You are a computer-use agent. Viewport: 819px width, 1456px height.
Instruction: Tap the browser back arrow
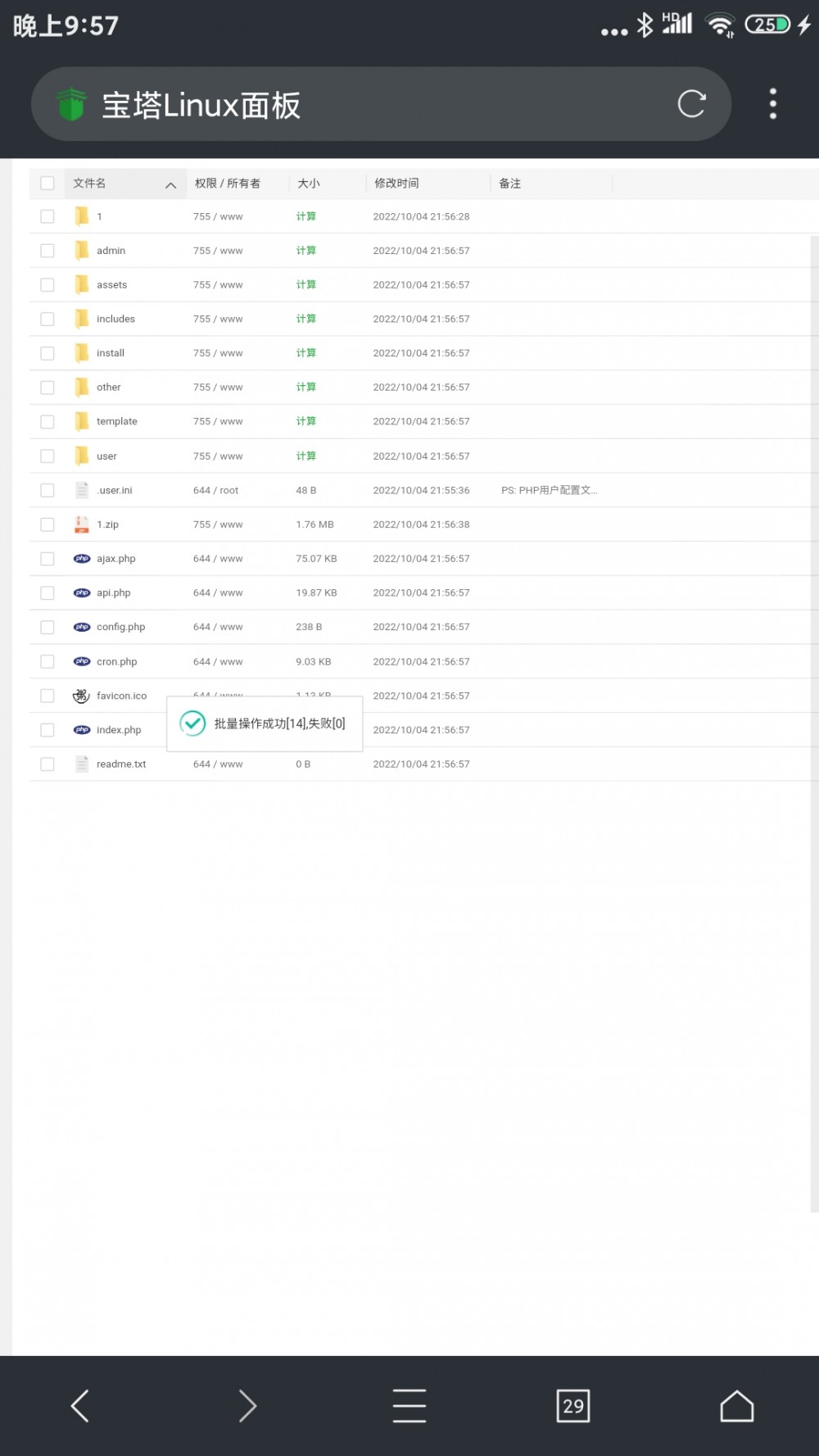point(80,1405)
